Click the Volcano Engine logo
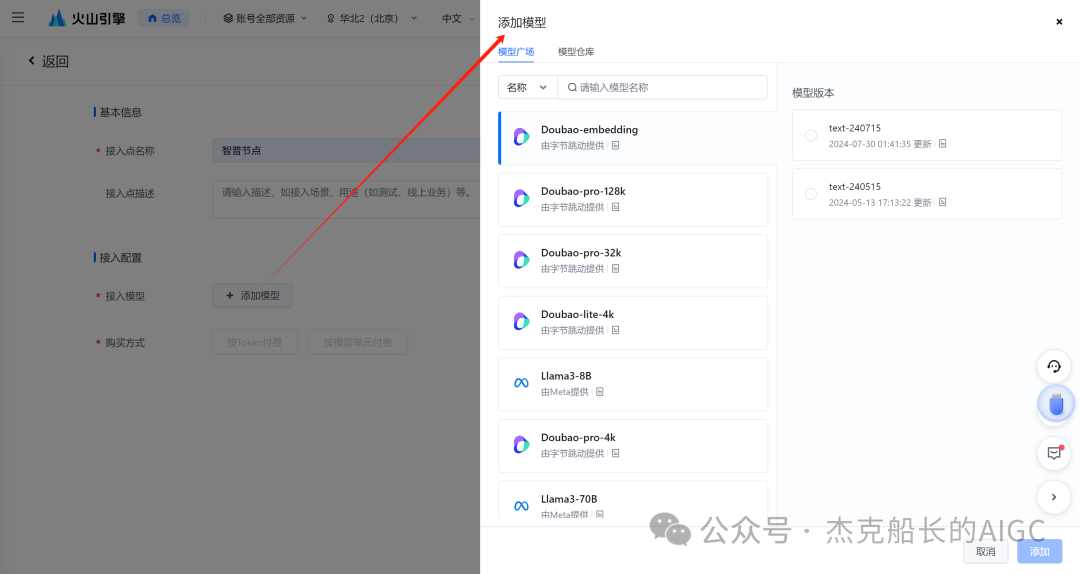 coord(87,19)
